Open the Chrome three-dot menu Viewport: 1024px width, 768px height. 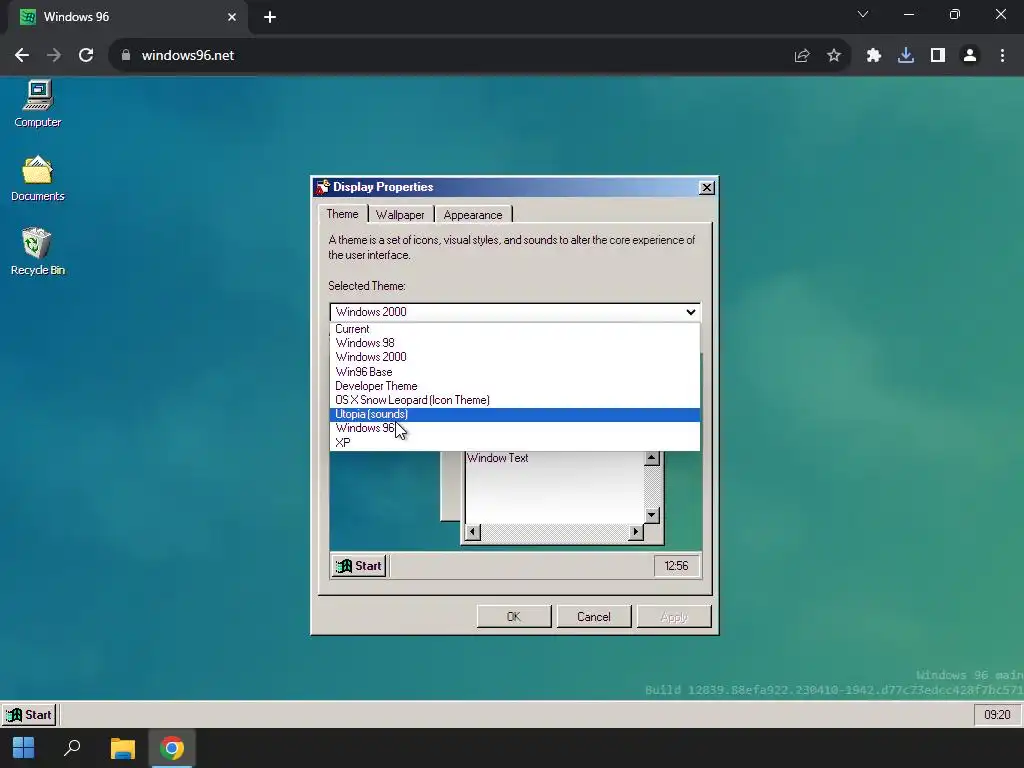click(x=1002, y=56)
